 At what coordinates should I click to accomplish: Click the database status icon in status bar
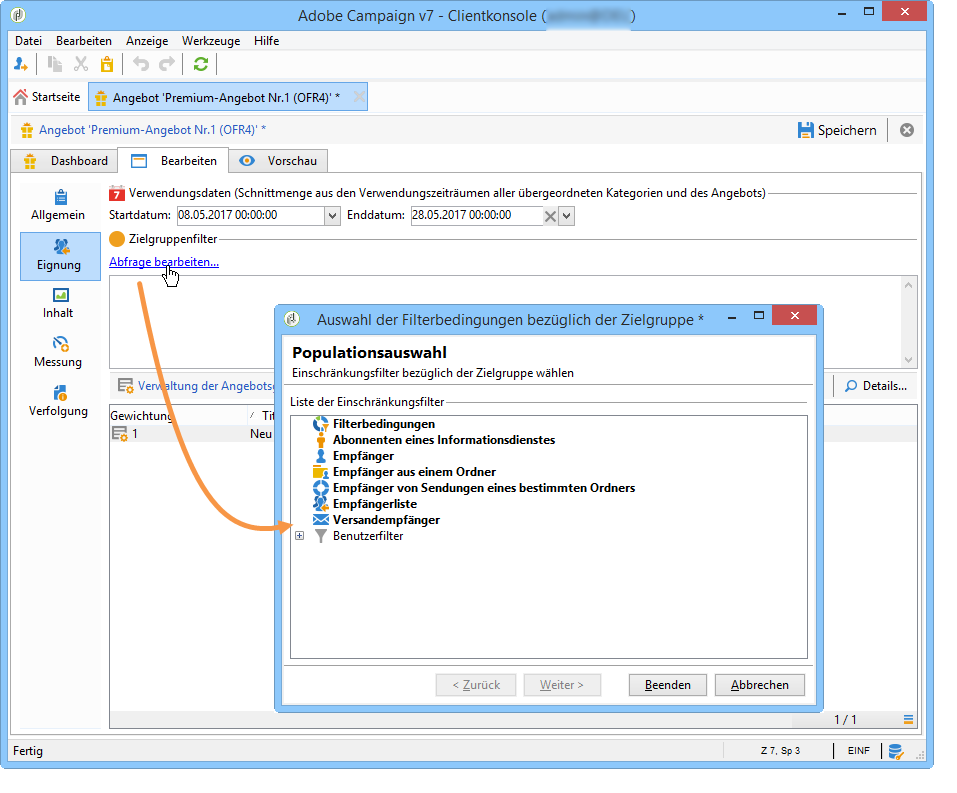[x=896, y=751]
